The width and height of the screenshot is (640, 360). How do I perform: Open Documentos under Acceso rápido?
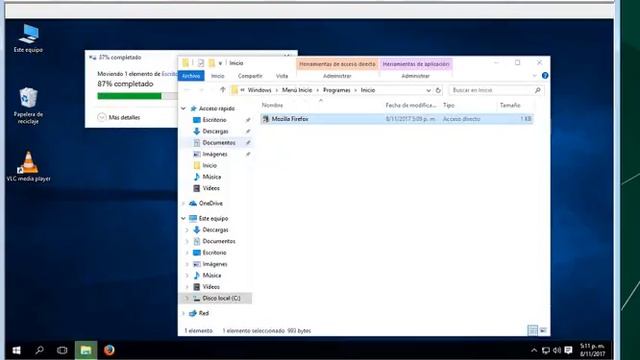(x=219, y=143)
